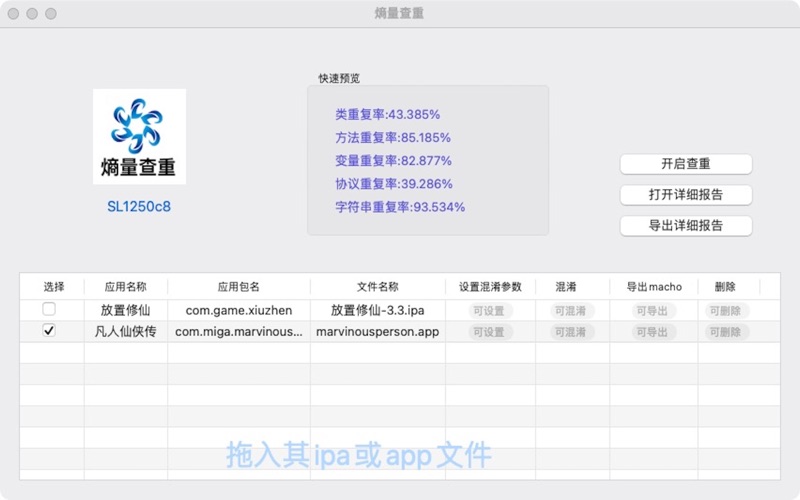The image size is (800, 500).
Task: Click 方法重复率:85.185% in quick preview
Action: pyautogui.click(x=393, y=138)
